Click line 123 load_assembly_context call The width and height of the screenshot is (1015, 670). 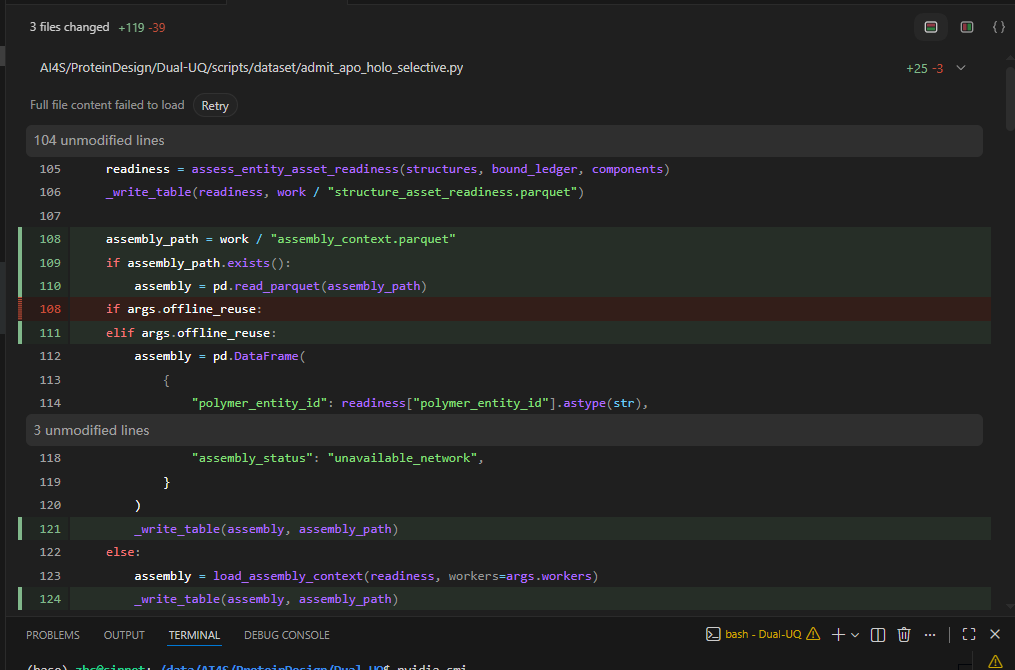click(366, 576)
